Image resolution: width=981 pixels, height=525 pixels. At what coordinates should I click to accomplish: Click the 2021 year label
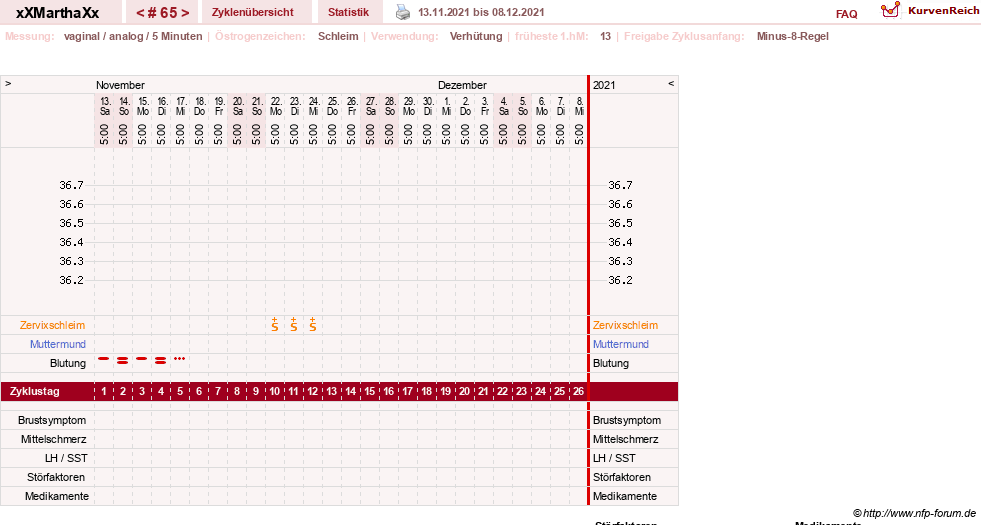tap(604, 85)
